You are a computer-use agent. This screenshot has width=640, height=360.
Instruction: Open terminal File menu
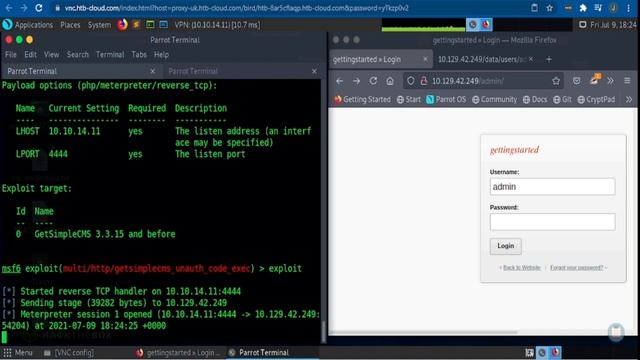point(11,54)
